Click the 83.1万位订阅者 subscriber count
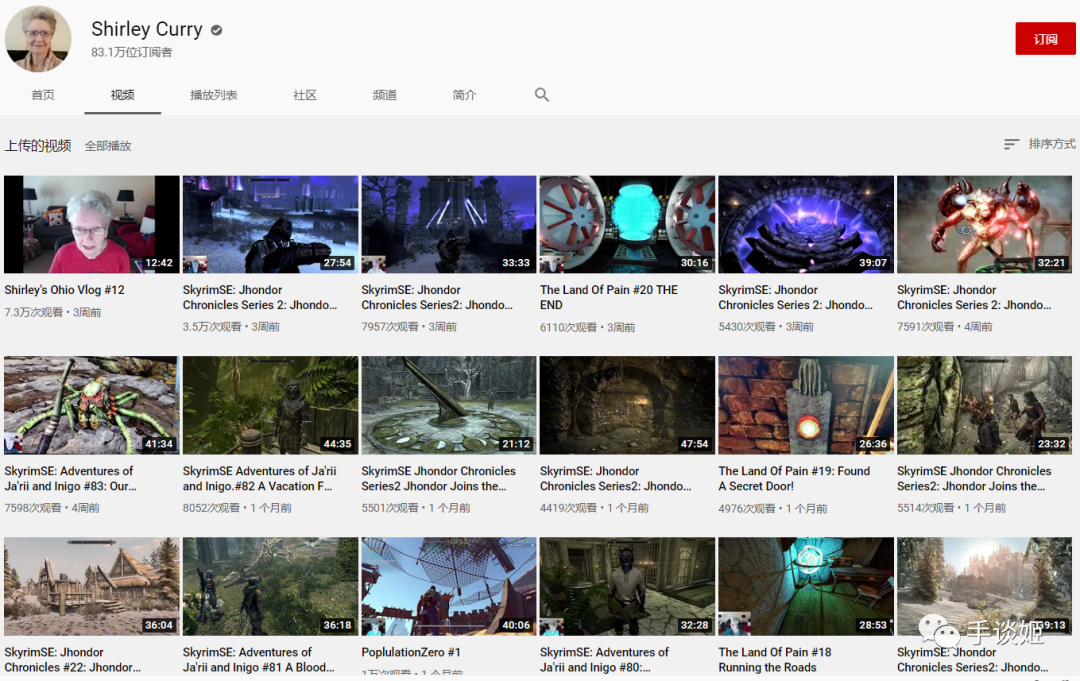This screenshot has width=1080, height=681. pos(132,52)
